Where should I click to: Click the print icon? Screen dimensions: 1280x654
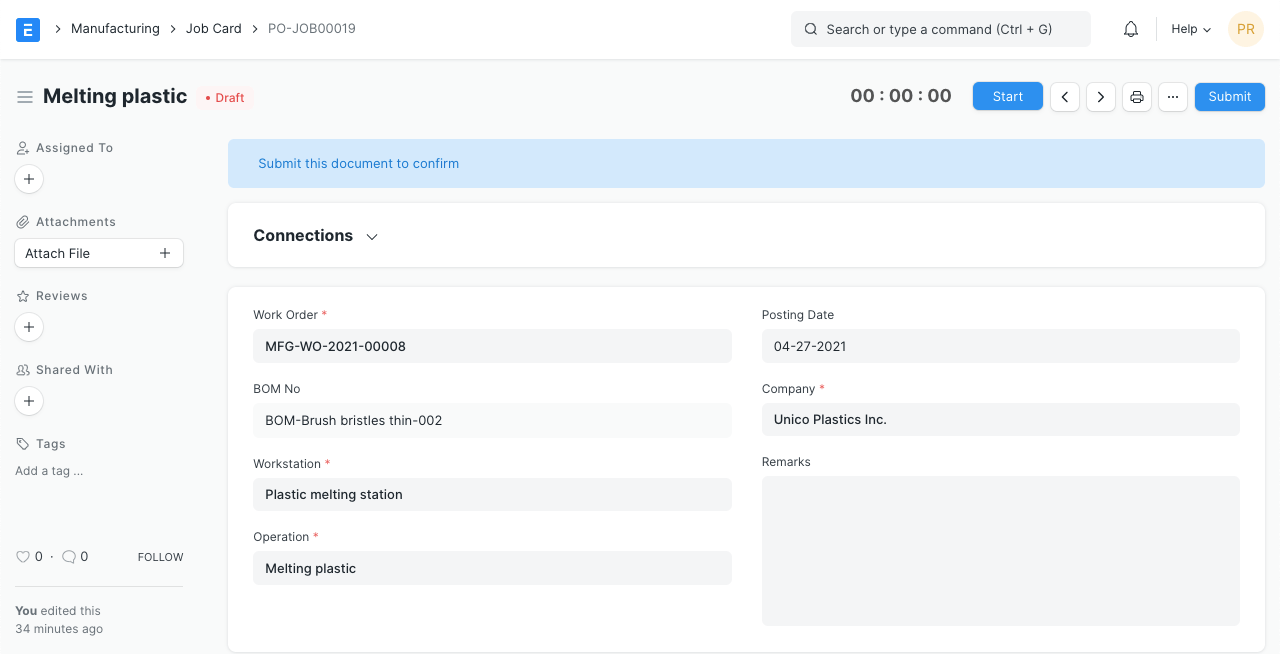tap(1137, 97)
